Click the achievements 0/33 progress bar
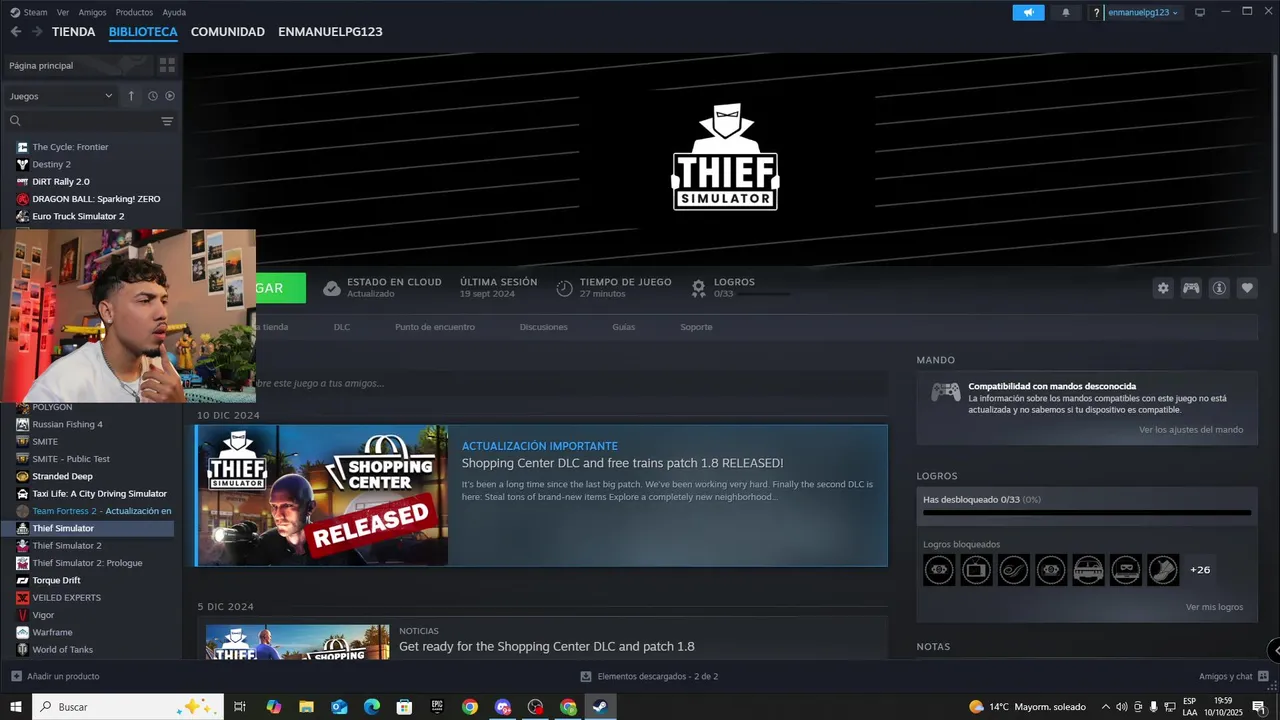This screenshot has height=720, width=1280. 1087,512
